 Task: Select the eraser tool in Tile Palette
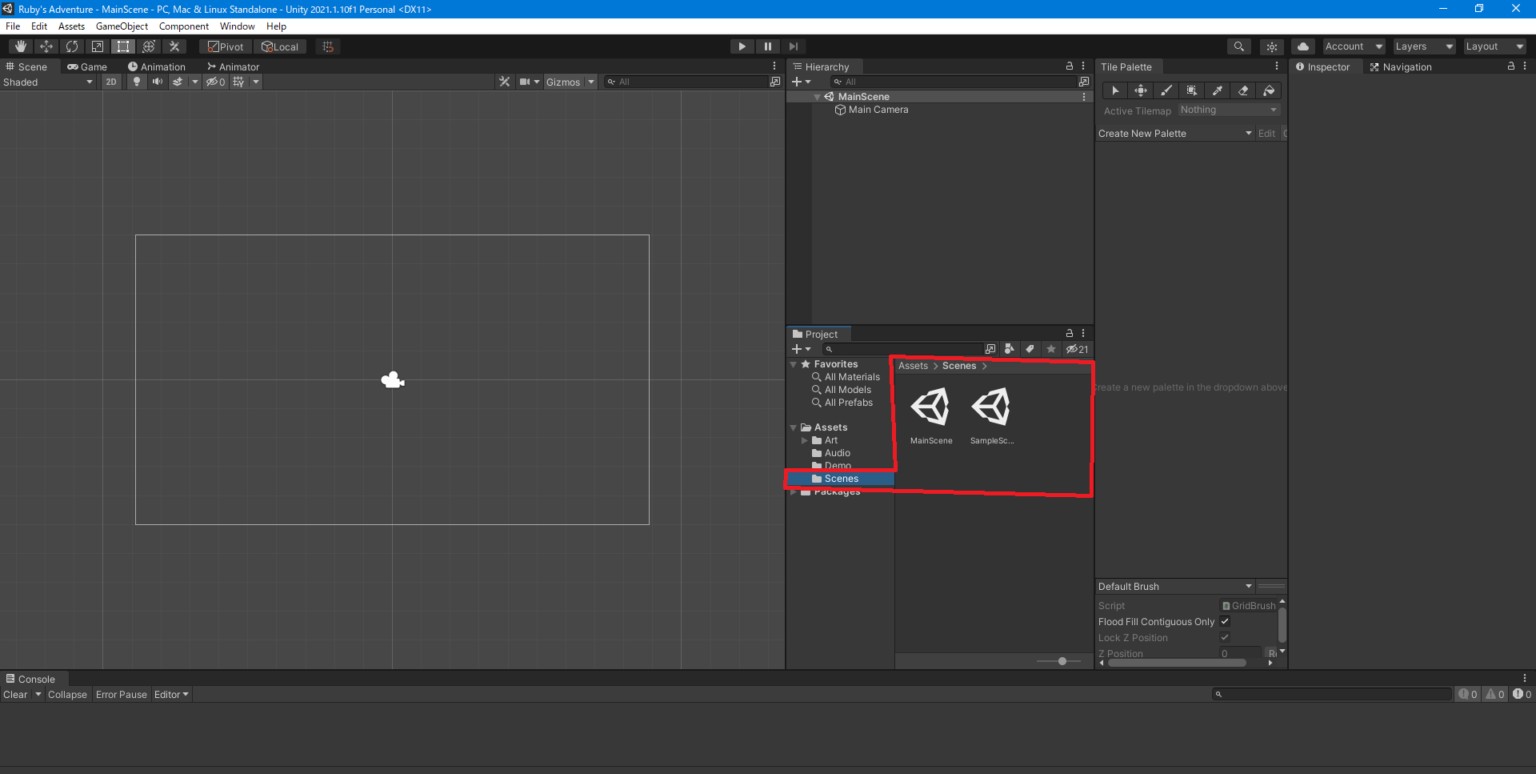(x=1243, y=91)
